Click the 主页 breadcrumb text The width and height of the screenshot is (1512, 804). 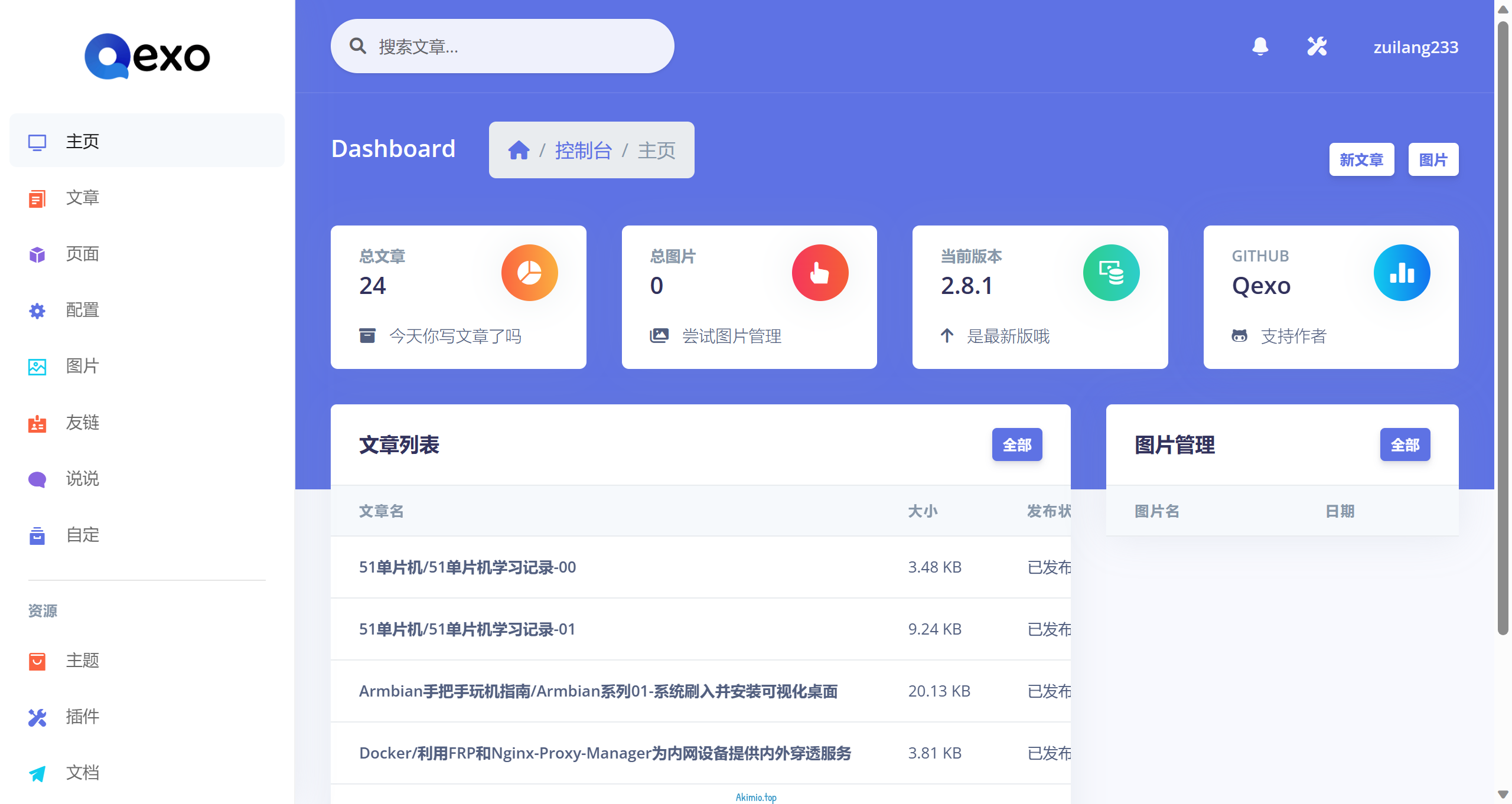tap(657, 151)
